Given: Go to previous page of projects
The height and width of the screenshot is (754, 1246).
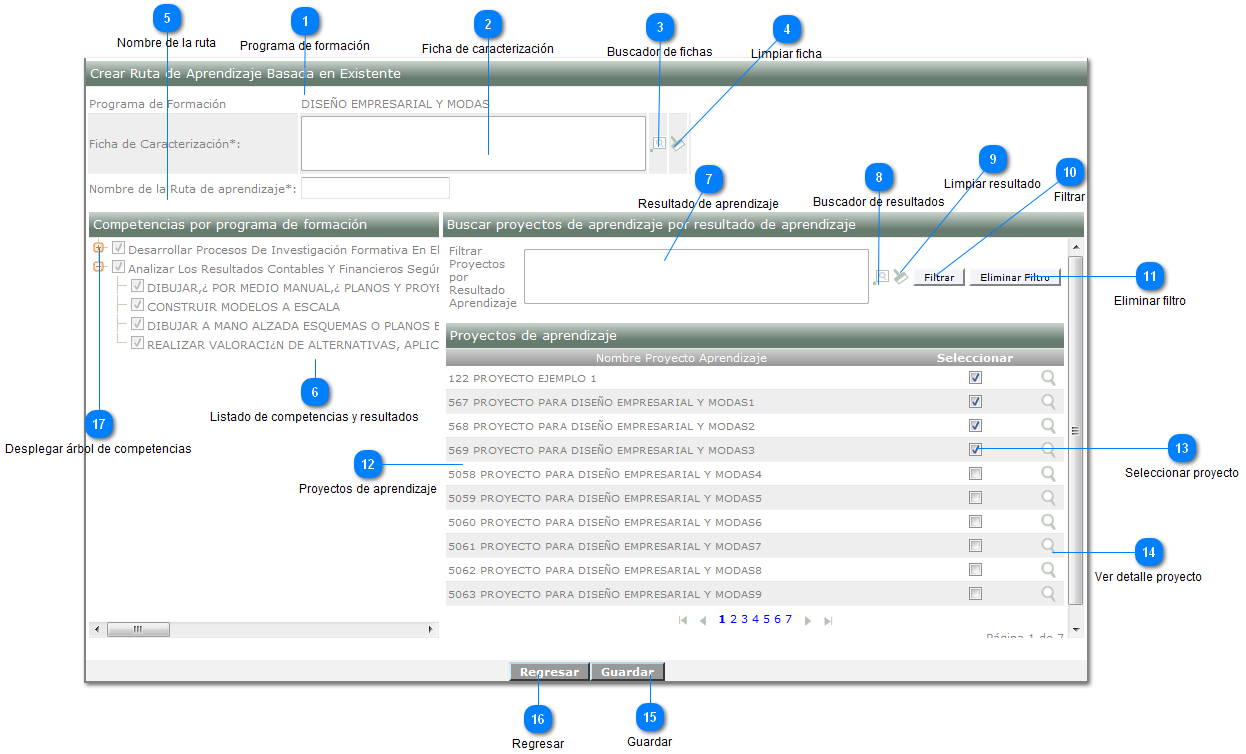Looking at the screenshot, I should pos(702,621).
